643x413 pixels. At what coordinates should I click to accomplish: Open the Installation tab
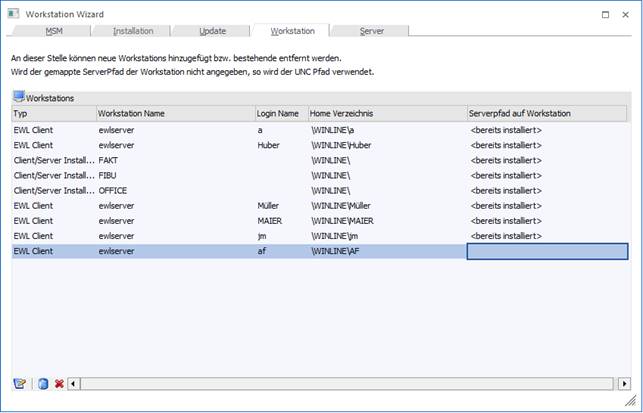tap(133, 31)
